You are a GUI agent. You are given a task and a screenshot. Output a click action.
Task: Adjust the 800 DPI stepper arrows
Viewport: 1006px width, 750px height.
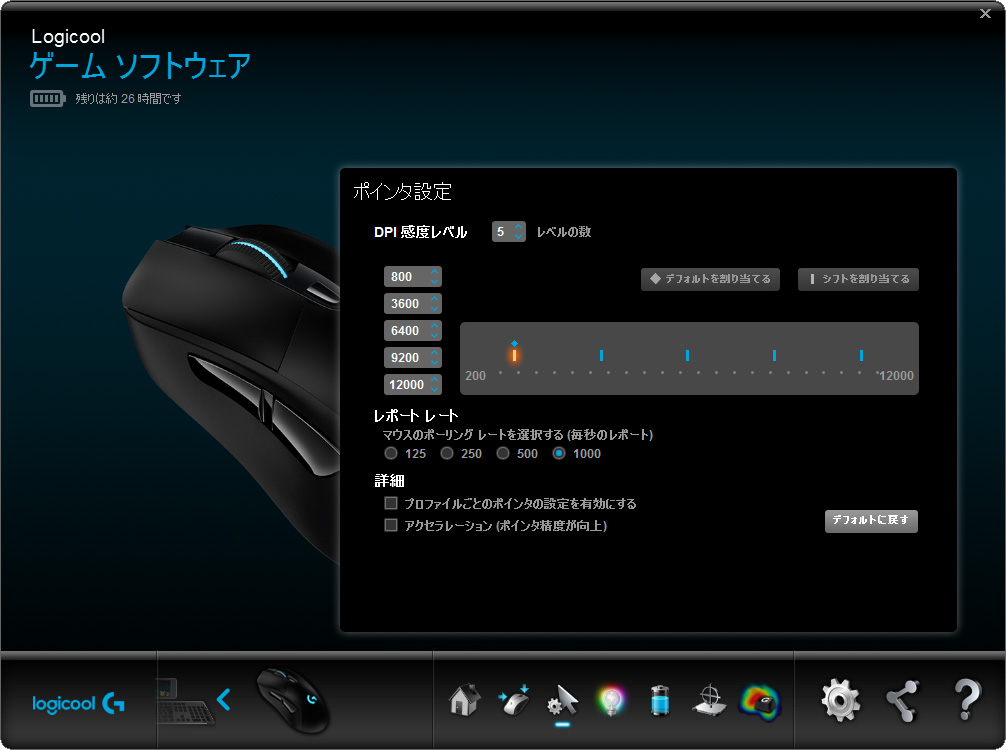click(x=434, y=277)
